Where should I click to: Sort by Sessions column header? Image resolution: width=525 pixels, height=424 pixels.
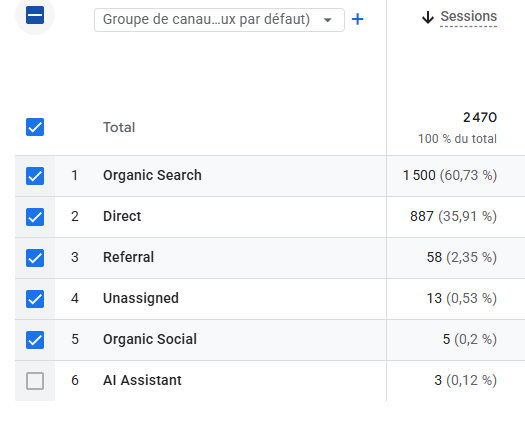click(468, 16)
